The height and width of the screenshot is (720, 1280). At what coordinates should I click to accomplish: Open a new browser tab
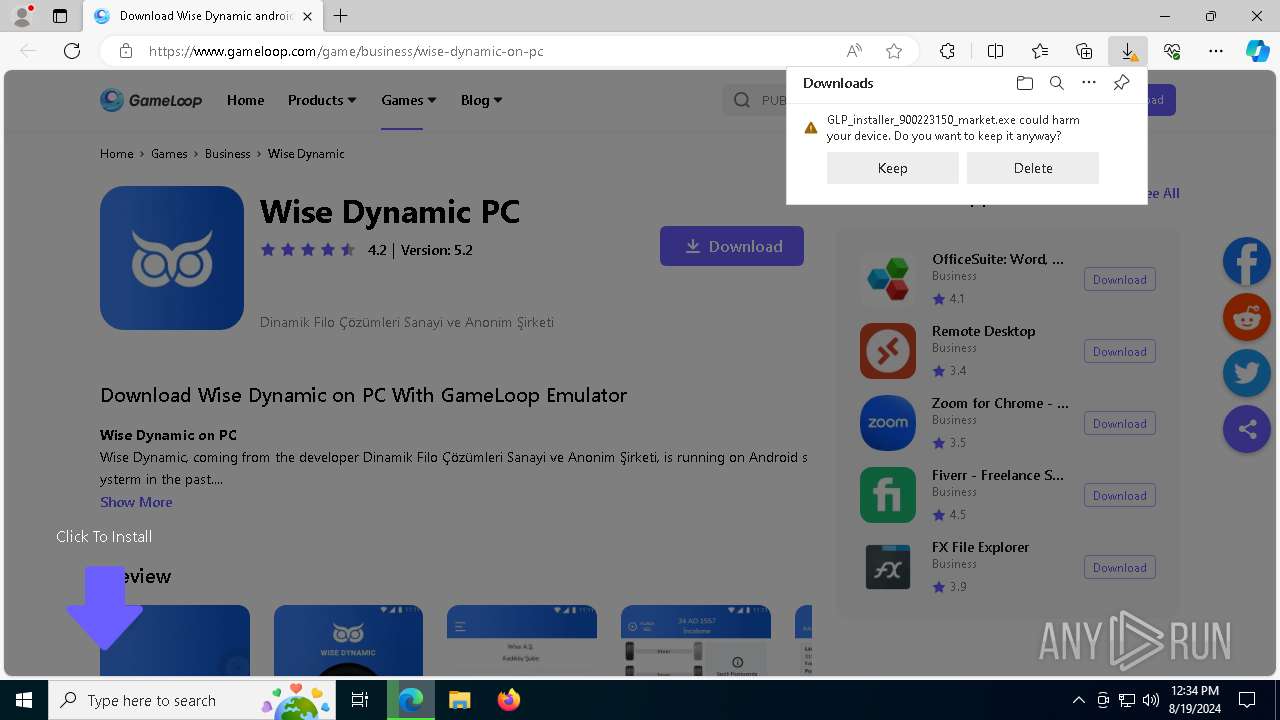pos(341,16)
